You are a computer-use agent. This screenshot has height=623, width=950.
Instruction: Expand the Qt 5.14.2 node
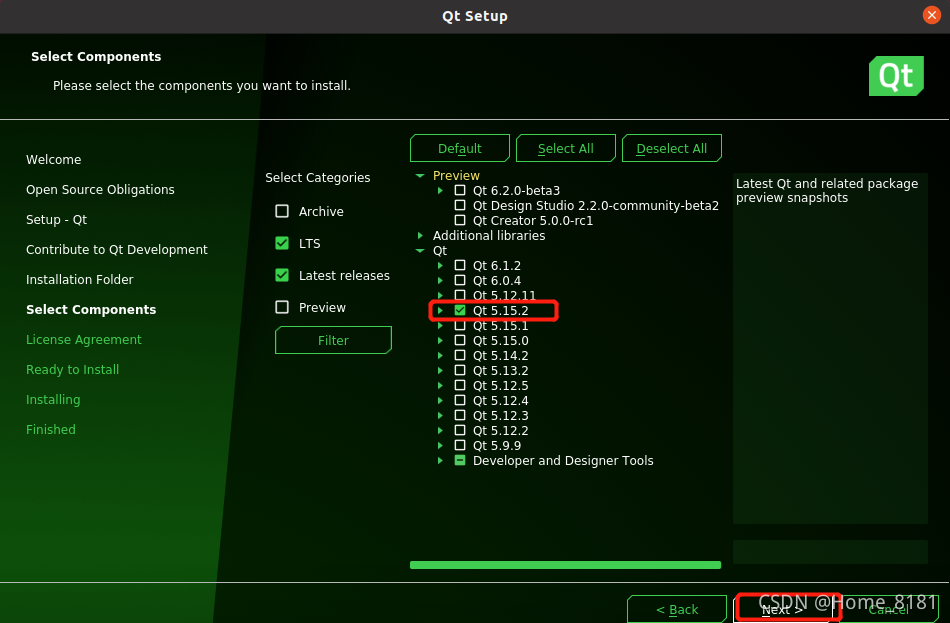pos(440,355)
